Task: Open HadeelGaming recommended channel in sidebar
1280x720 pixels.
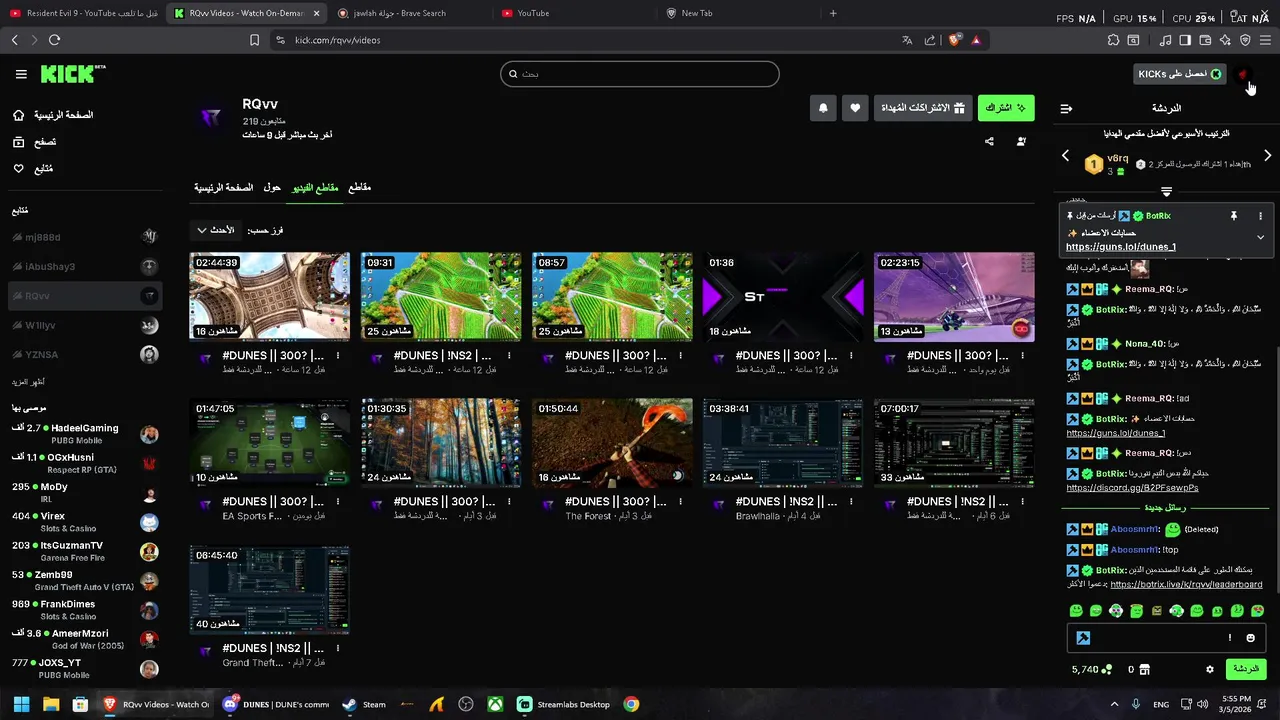Action: pyautogui.click(x=84, y=434)
